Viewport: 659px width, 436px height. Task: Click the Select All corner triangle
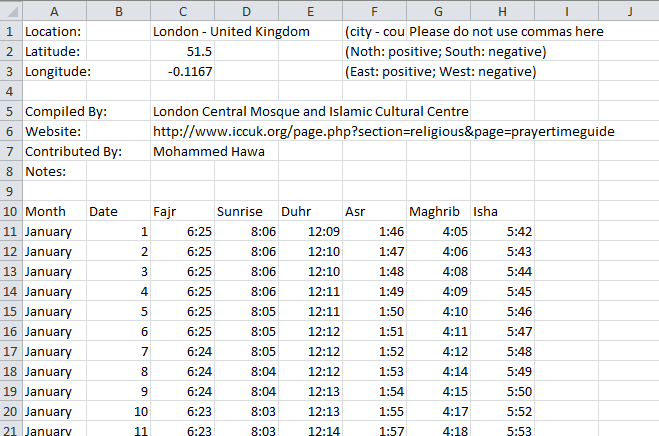[x=11, y=11]
